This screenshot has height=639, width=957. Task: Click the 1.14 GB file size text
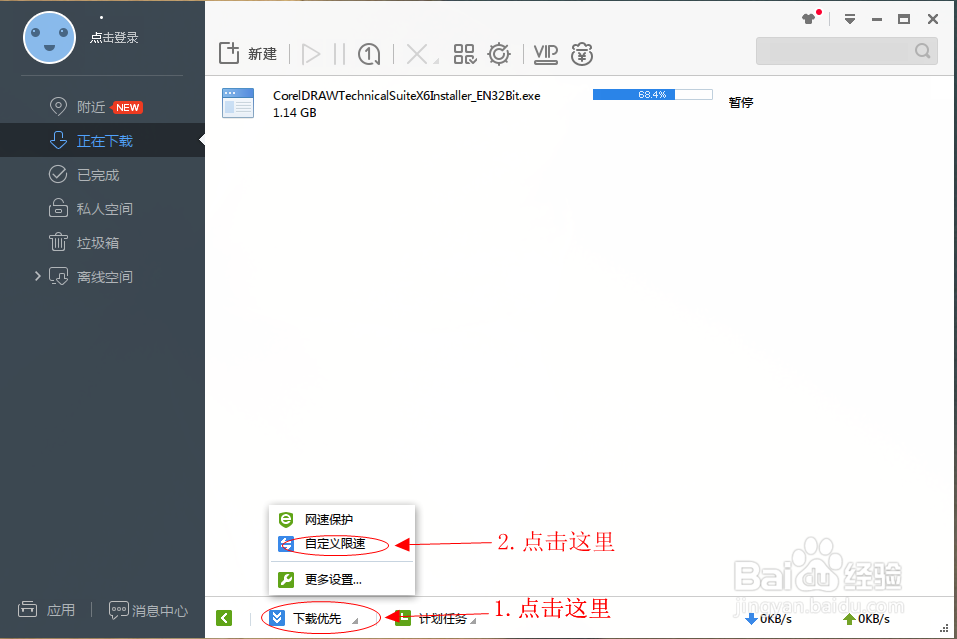(x=295, y=113)
